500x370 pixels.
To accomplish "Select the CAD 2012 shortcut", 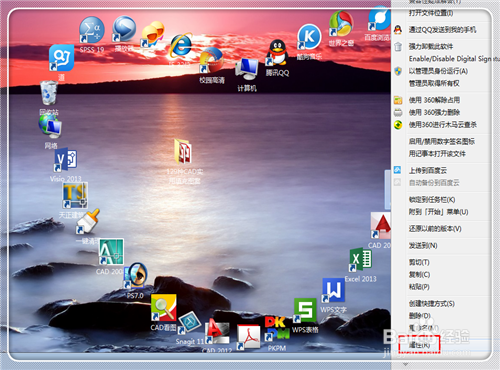I will (217, 335).
